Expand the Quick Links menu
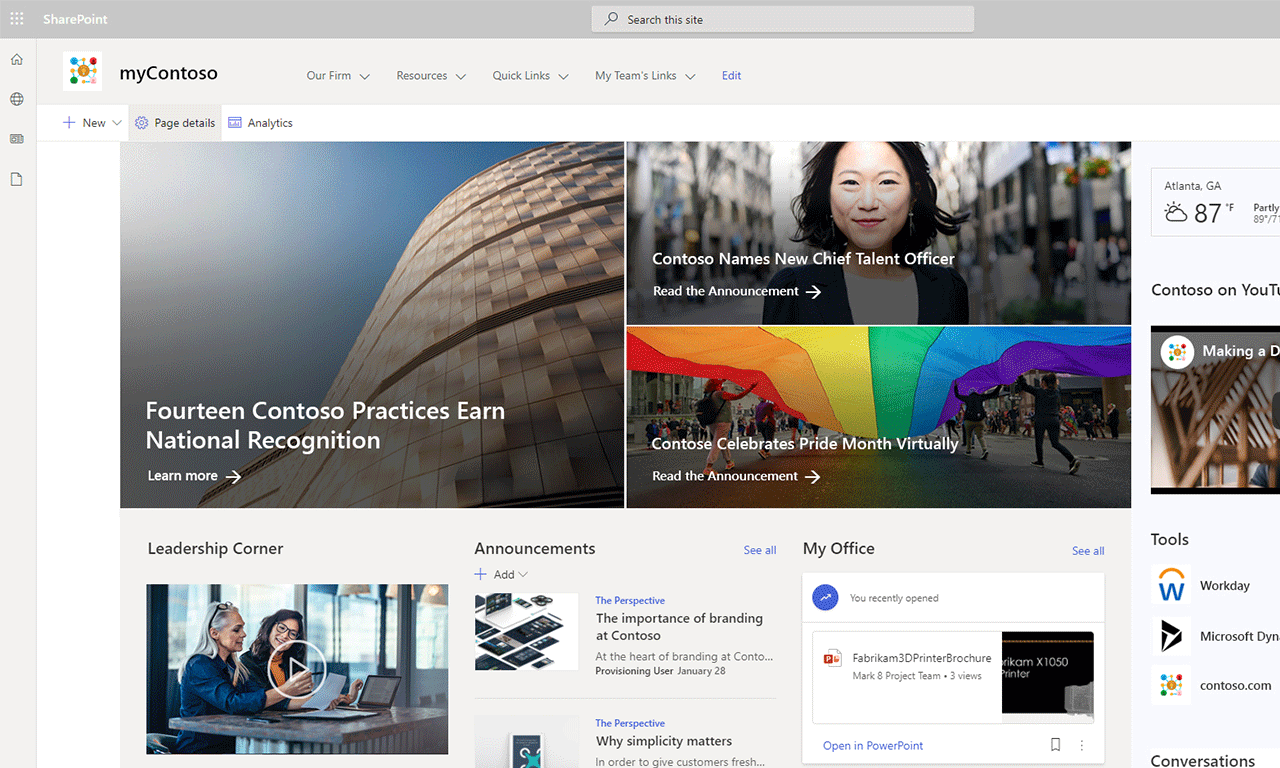The width and height of the screenshot is (1280, 768). [x=564, y=76]
